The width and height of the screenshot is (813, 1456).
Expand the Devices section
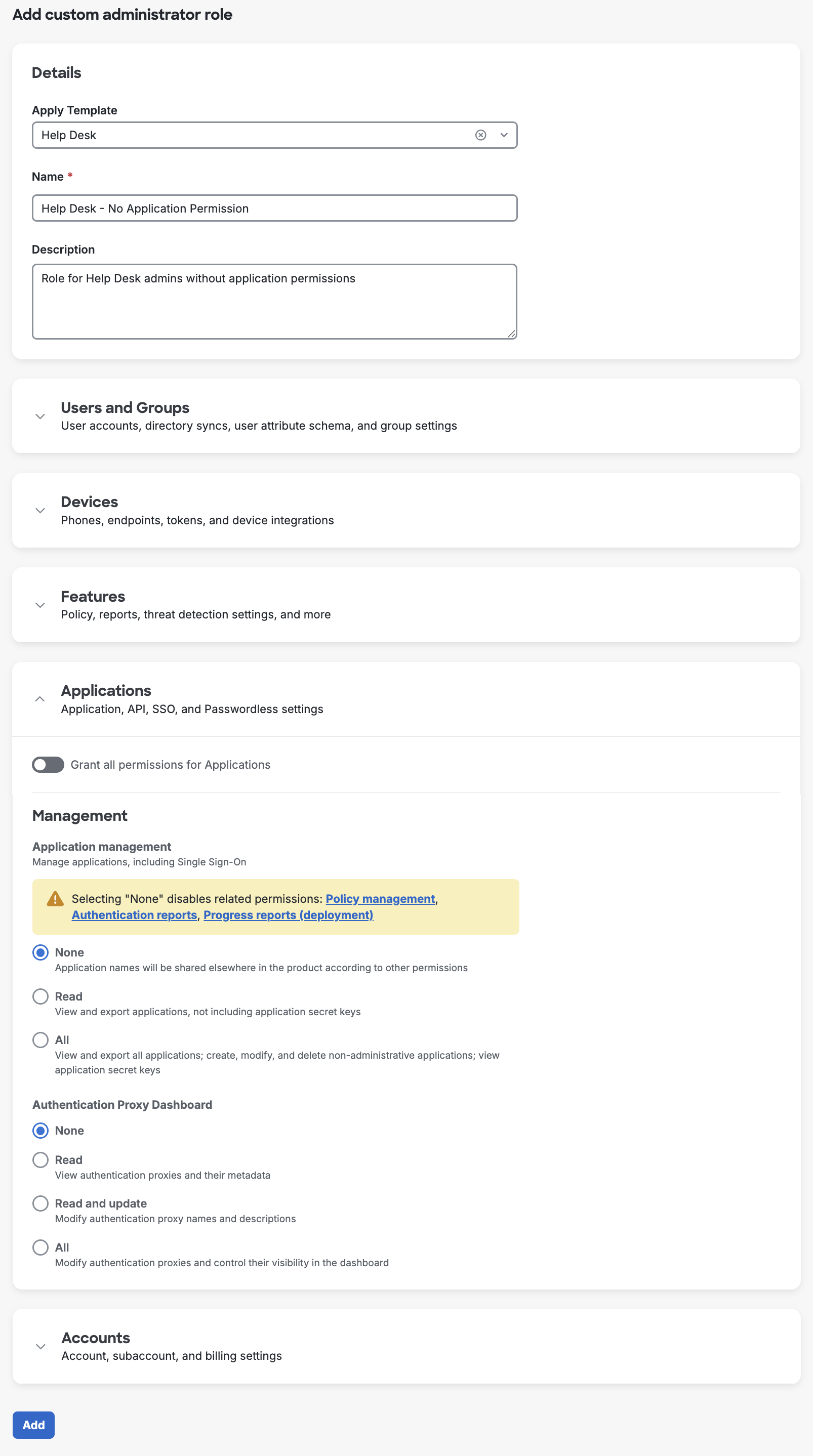click(x=40, y=511)
